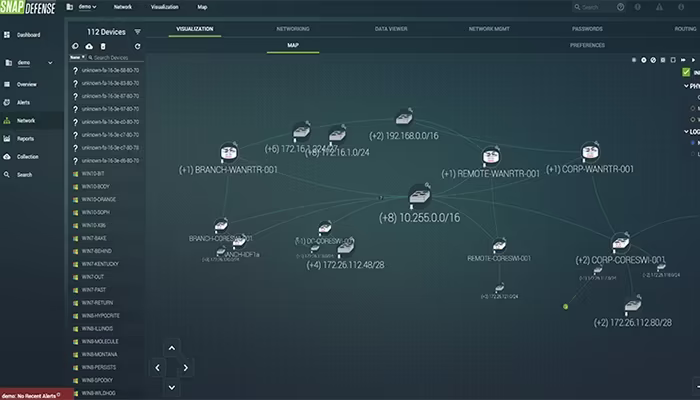Open the PASSWORDS tab

(588, 29)
